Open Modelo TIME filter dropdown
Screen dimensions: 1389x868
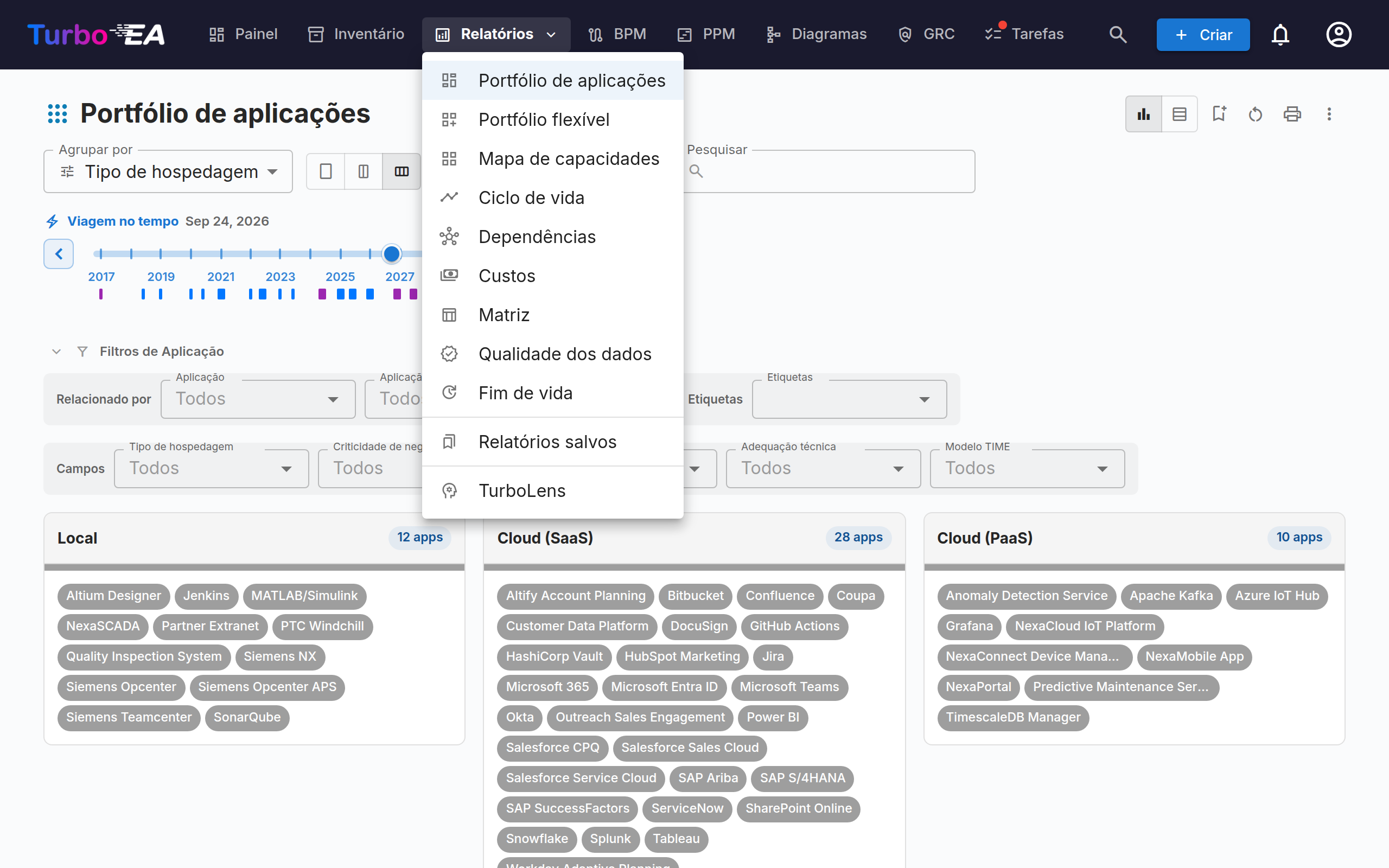1027,468
